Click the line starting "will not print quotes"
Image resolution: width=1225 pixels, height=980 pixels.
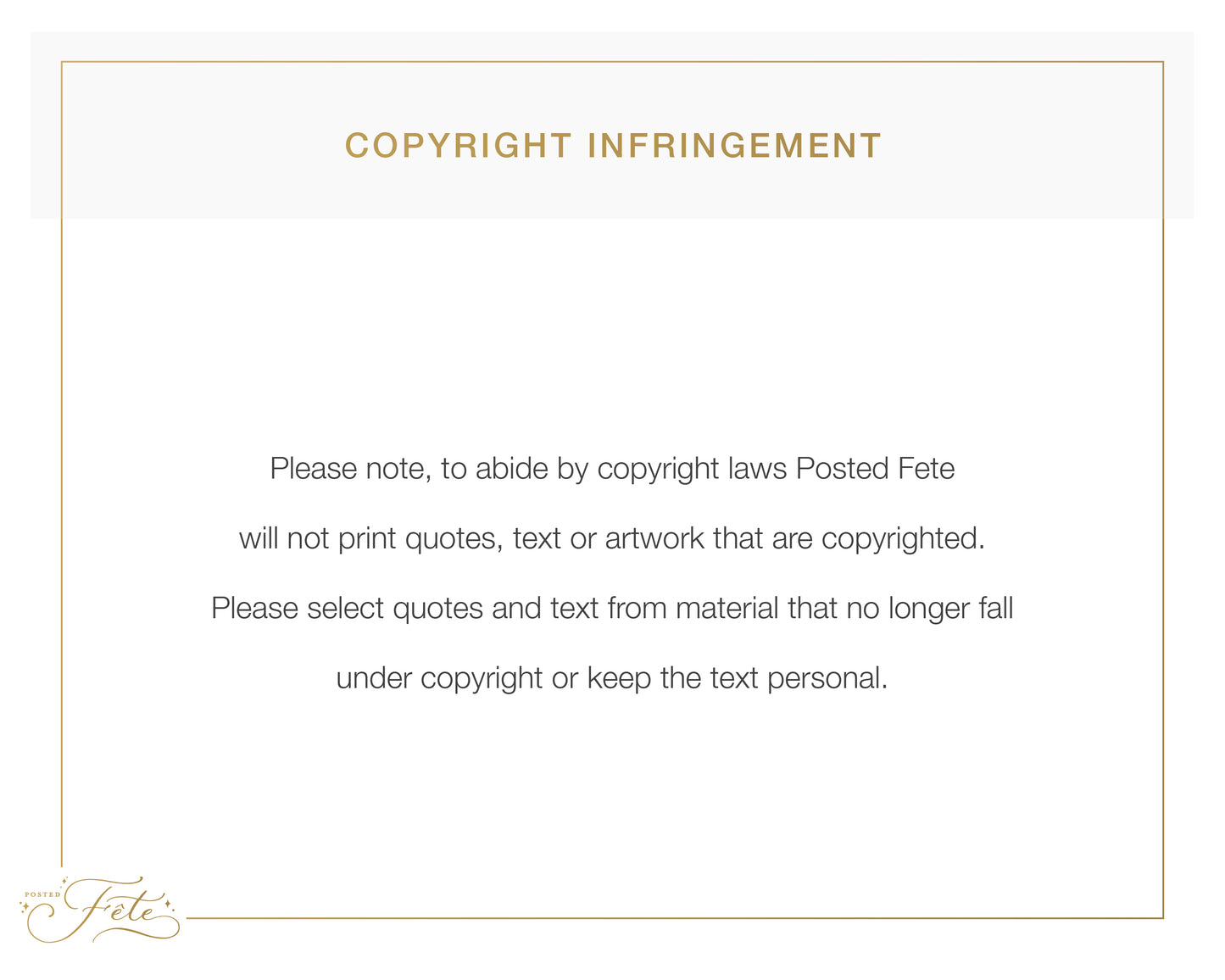pos(612,538)
